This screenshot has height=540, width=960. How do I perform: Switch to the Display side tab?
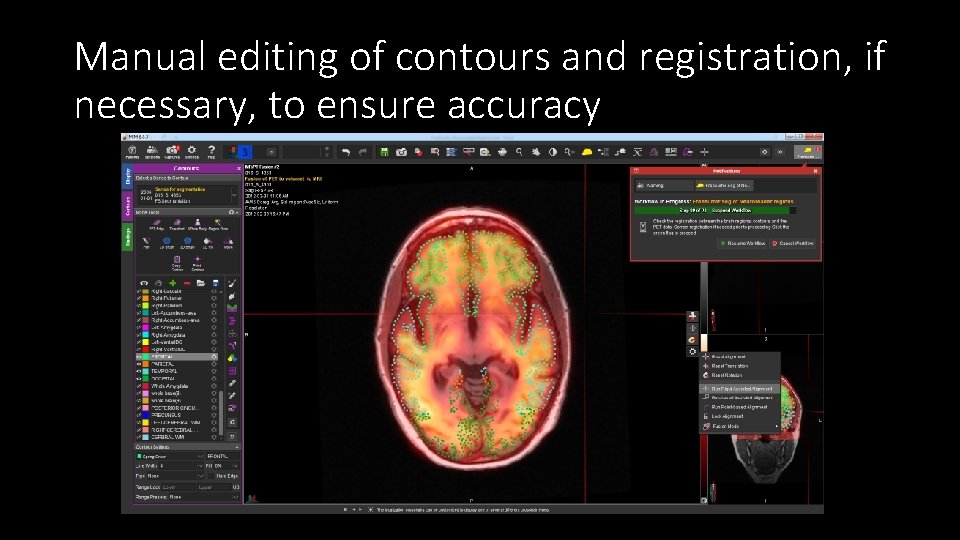pos(127,177)
